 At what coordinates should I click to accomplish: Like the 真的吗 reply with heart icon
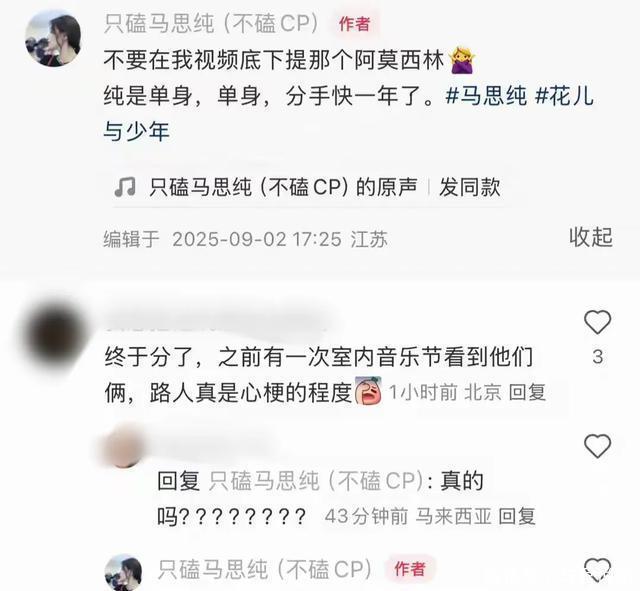(x=598, y=446)
